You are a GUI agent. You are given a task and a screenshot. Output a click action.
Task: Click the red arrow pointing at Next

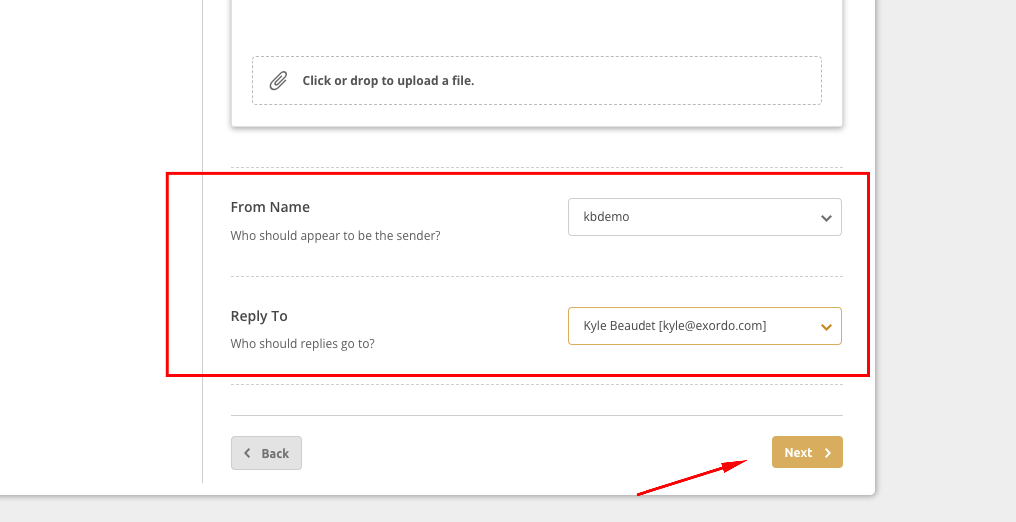692,477
